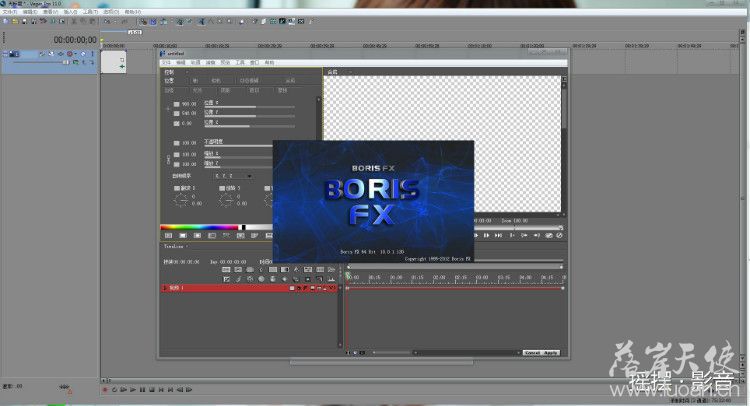
Task: Toggle the 位置 Z animation checkbox
Action: [x=176, y=123]
